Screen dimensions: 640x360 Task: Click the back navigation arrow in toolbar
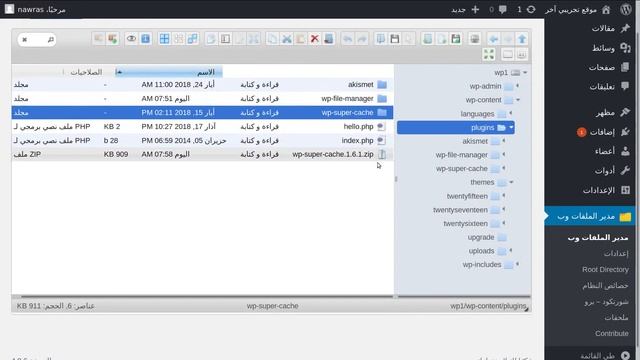point(493,39)
